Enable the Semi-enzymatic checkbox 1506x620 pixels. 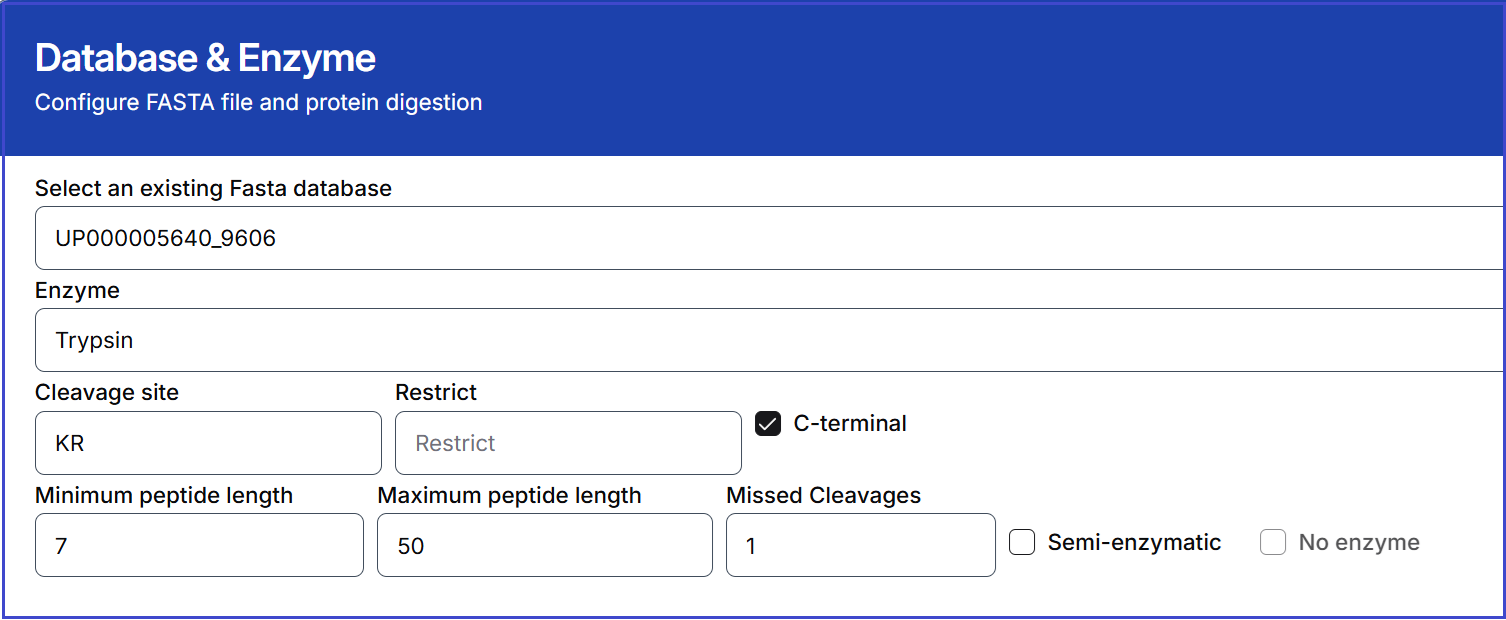coord(1022,543)
